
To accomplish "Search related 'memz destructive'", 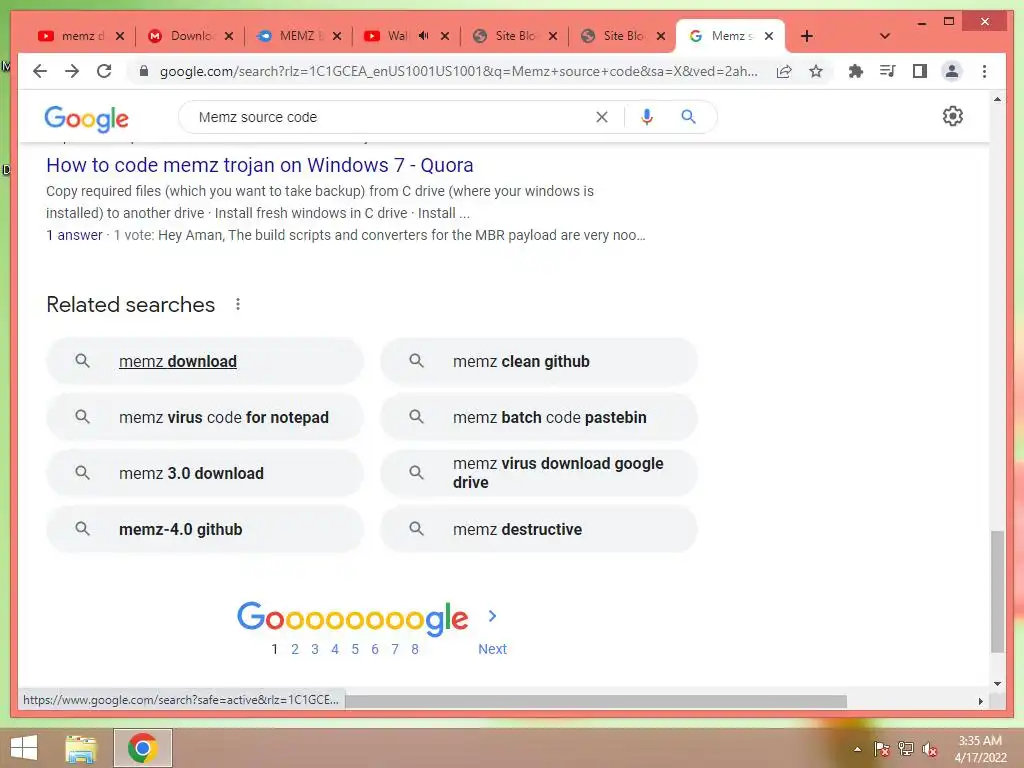I will (539, 529).
